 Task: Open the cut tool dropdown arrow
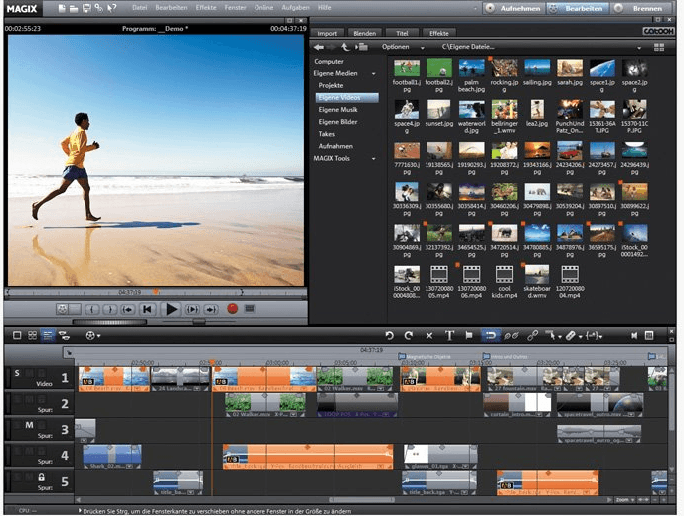580,337
